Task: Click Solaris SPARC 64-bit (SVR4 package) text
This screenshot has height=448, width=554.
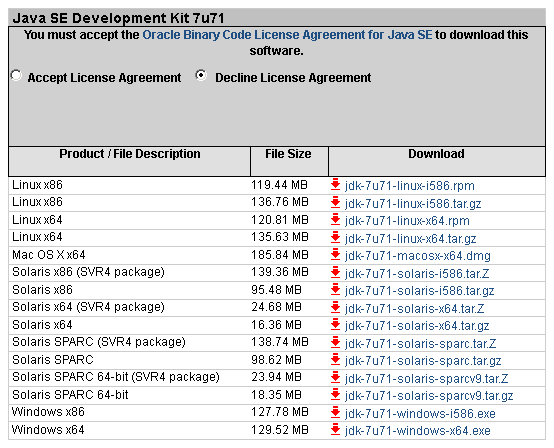Action: pyautogui.click(x=116, y=377)
